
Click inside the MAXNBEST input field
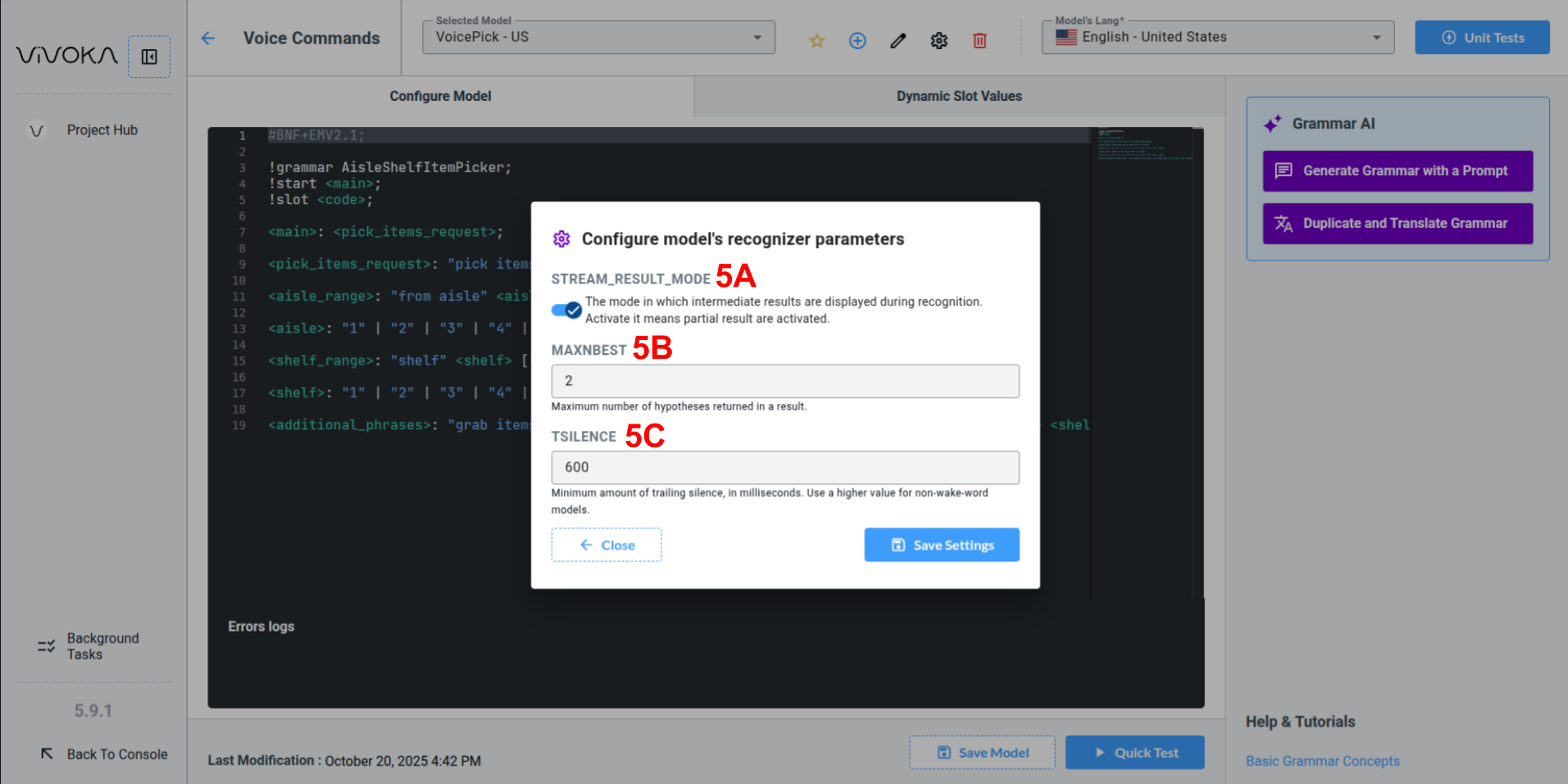[784, 381]
